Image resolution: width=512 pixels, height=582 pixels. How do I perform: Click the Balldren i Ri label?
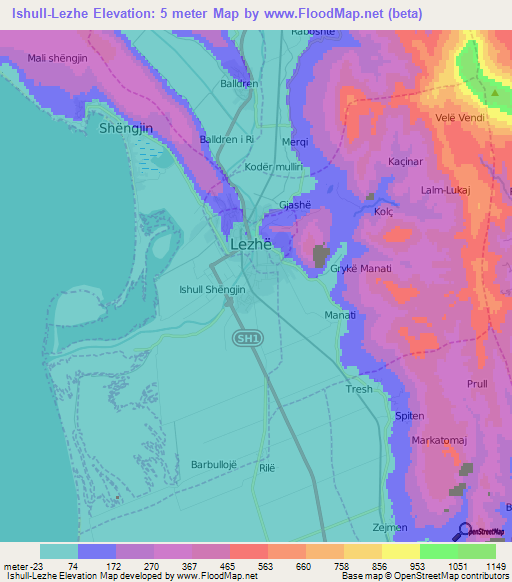coord(226,140)
